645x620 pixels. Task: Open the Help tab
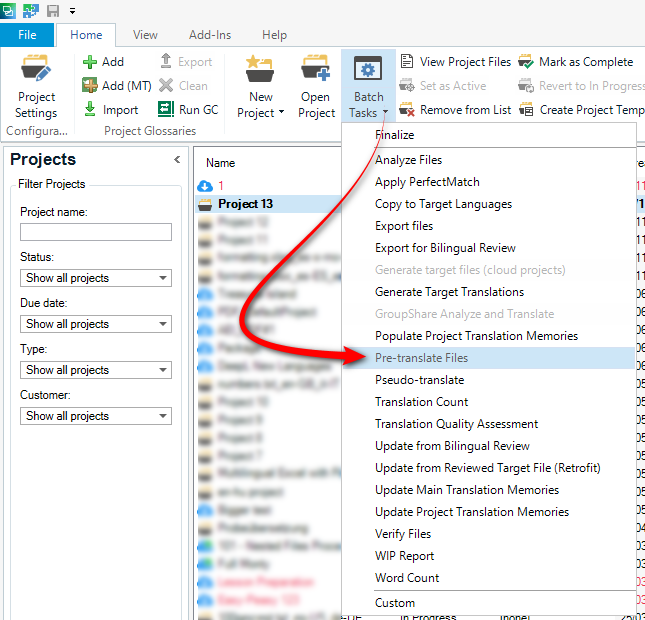click(x=274, y=35)
